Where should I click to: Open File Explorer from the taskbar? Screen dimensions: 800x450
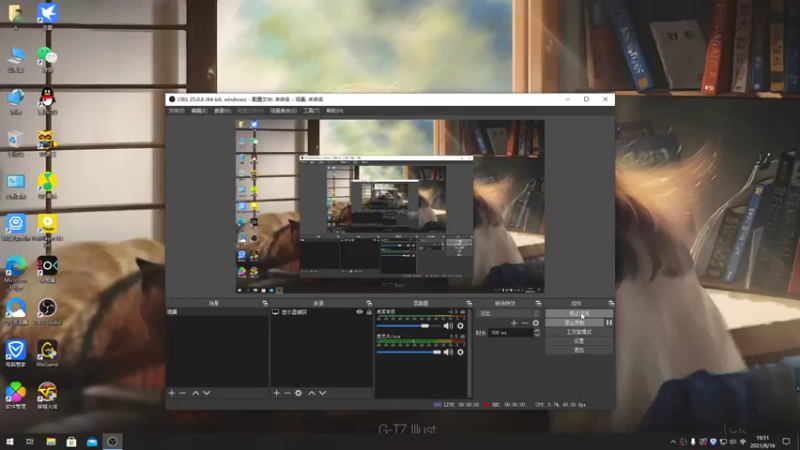point(51,441)
